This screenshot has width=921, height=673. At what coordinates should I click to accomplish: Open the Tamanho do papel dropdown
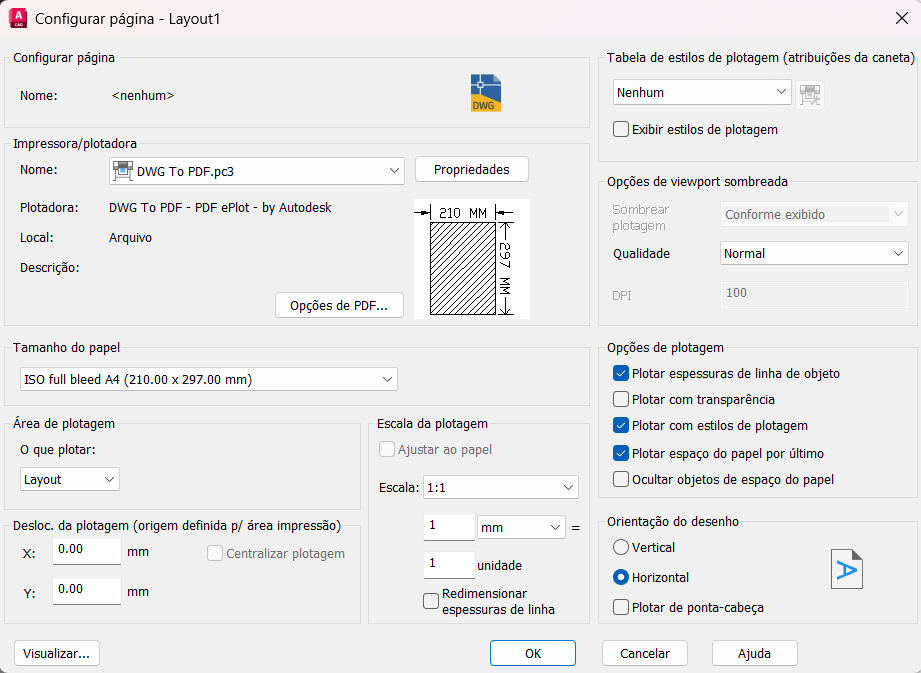(209, 379)
